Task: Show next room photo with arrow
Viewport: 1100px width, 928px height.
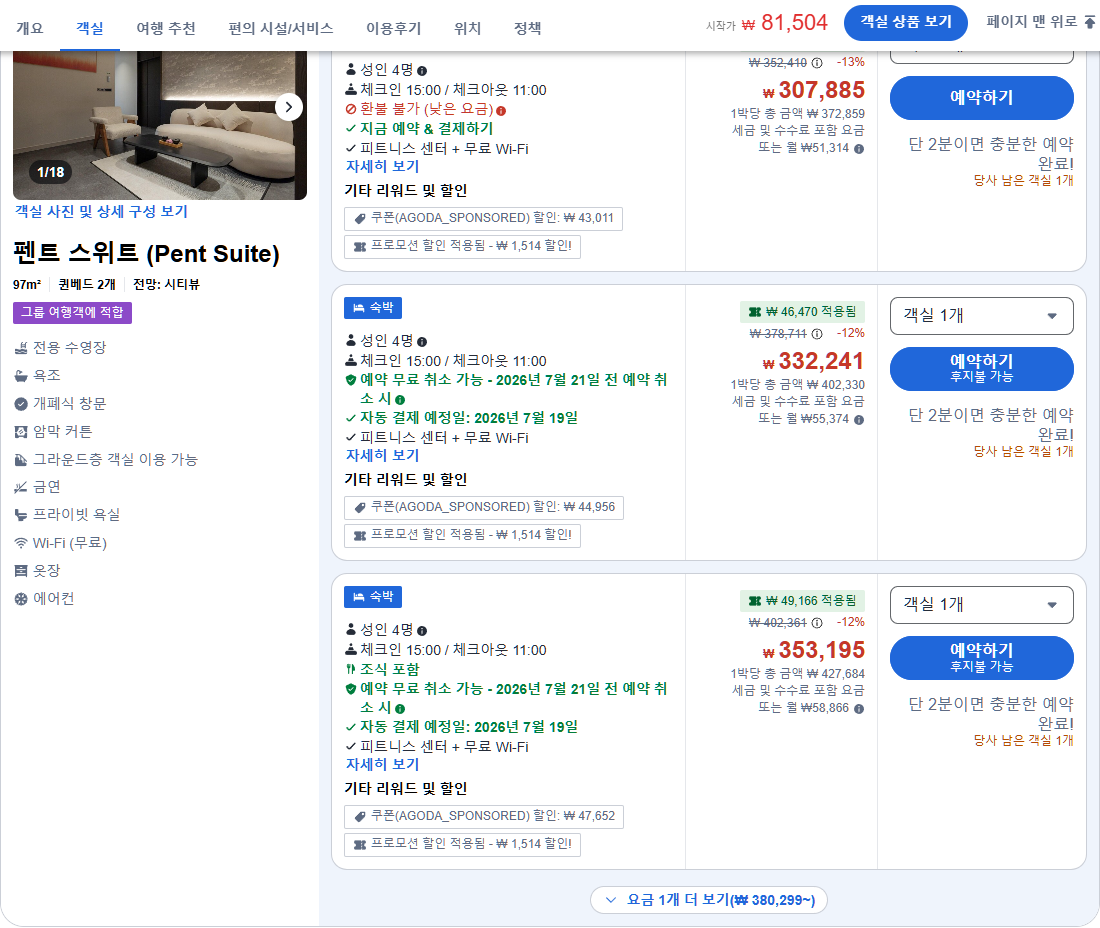Action: [x=288, y=107]
